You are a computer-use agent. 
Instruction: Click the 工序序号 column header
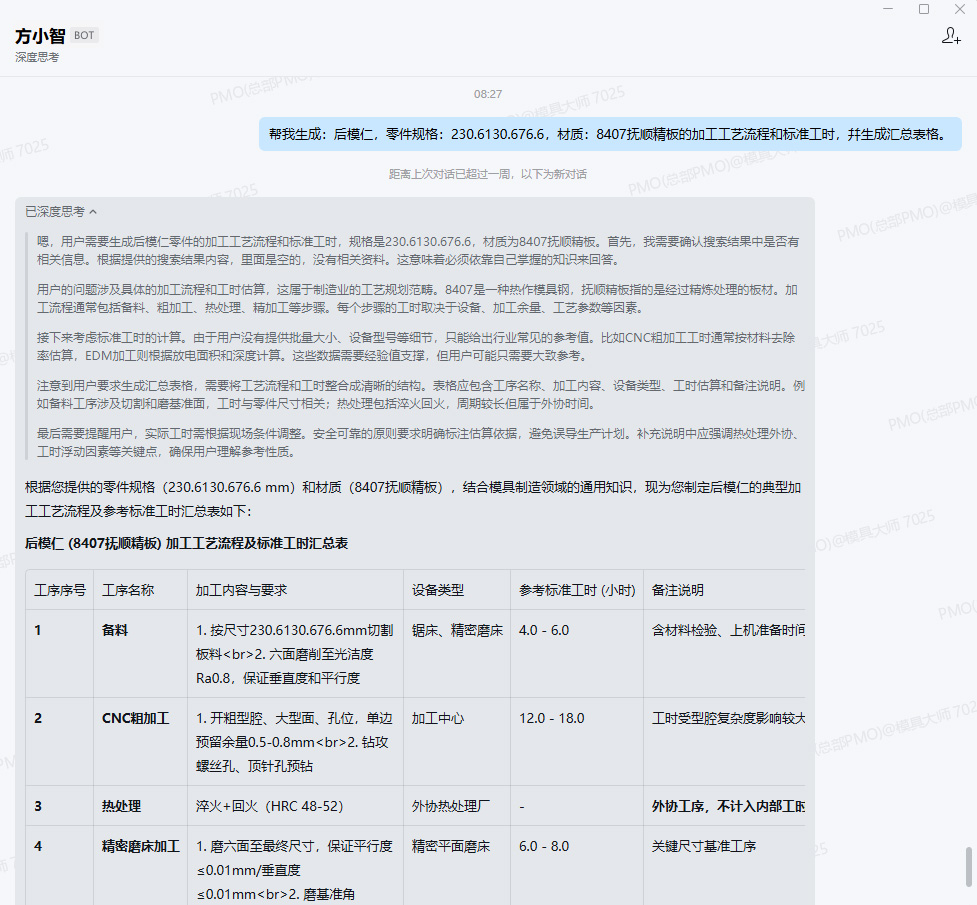pos(60,590)
